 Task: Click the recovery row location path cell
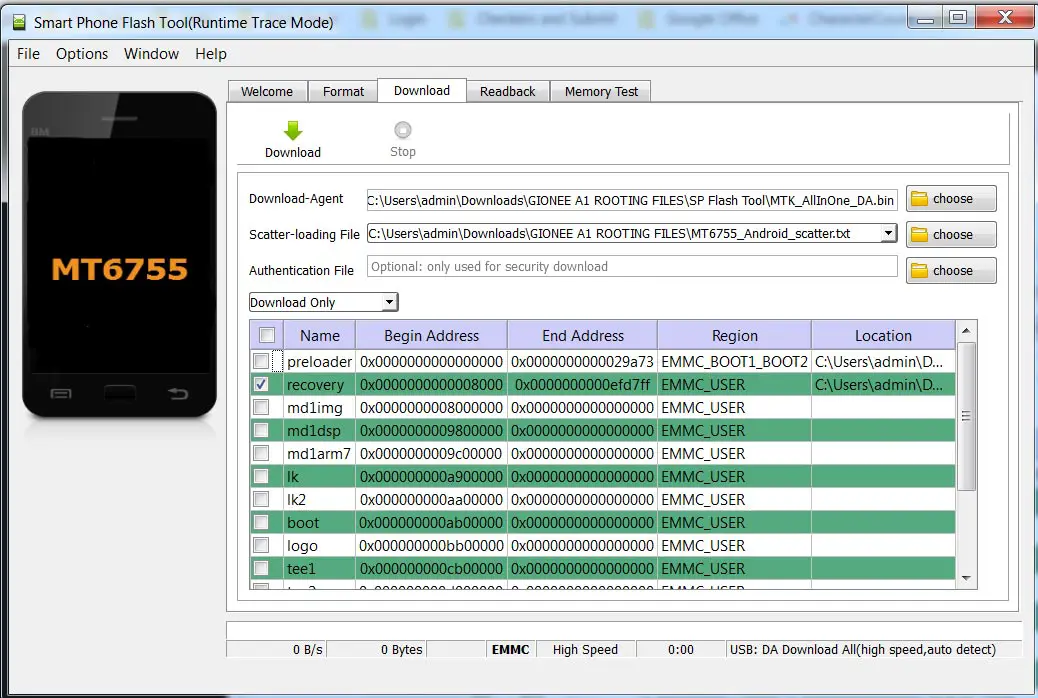coord(883,384)
